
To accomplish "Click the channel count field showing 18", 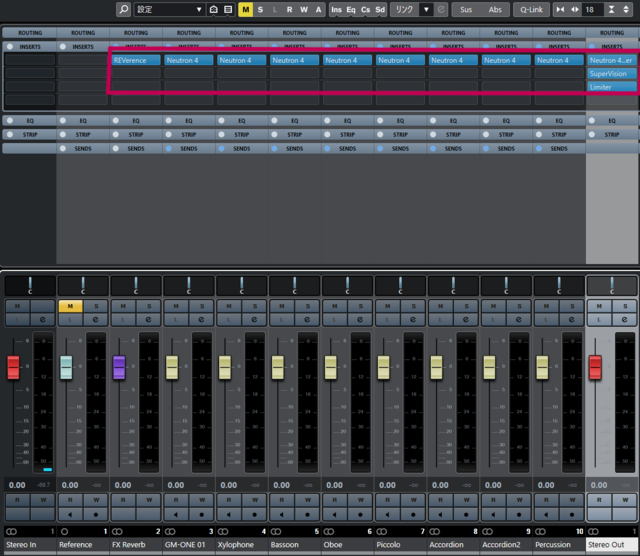I will coord(593,9).
